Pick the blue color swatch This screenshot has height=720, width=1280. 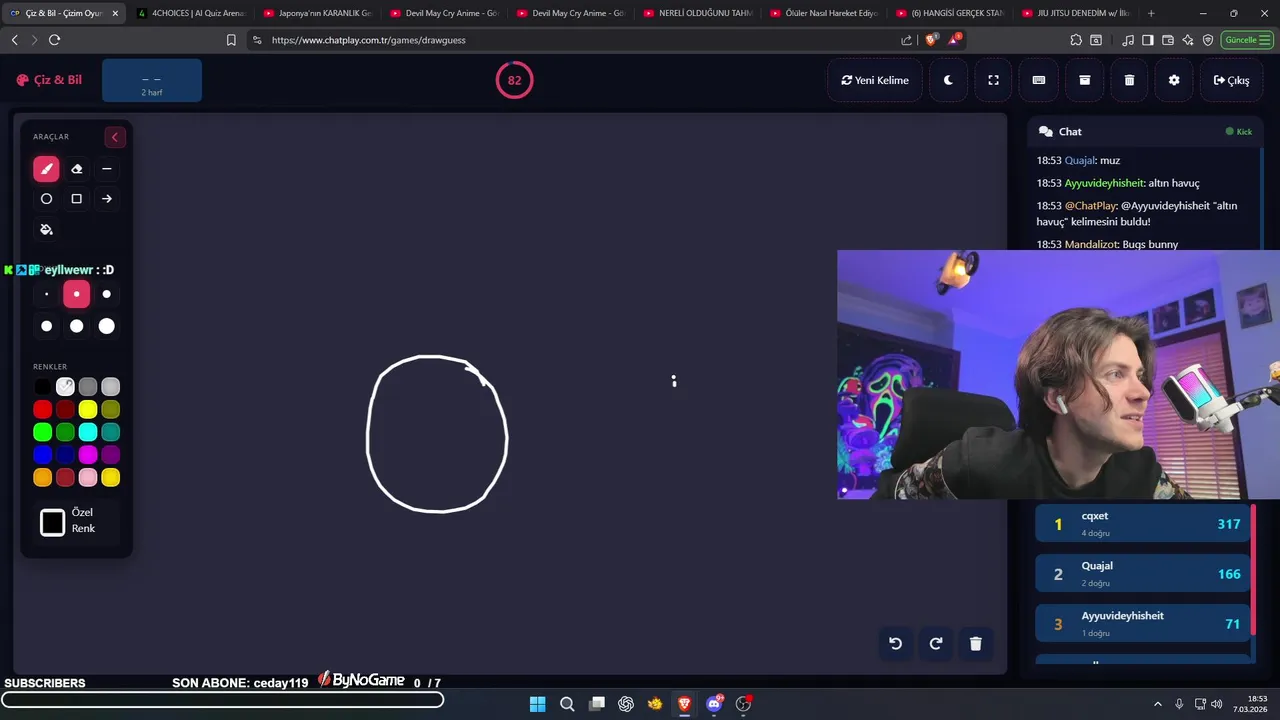coord(42,455)
